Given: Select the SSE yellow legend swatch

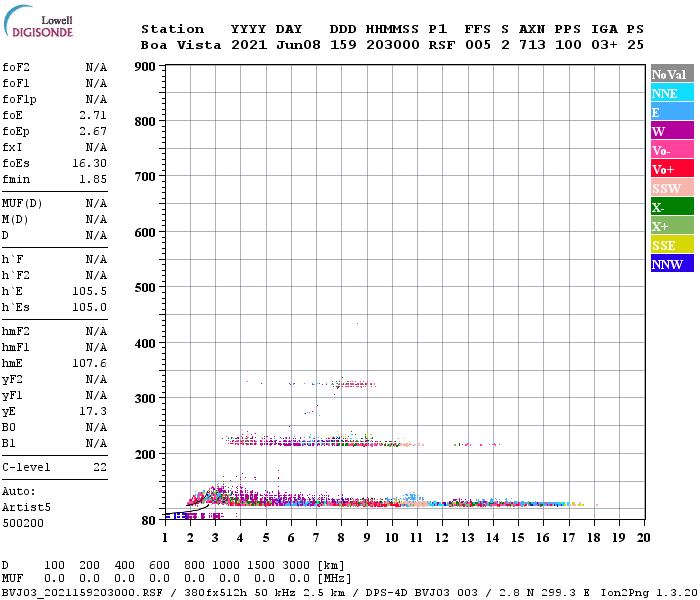Looking at the screenshot, I should (672, 245).
